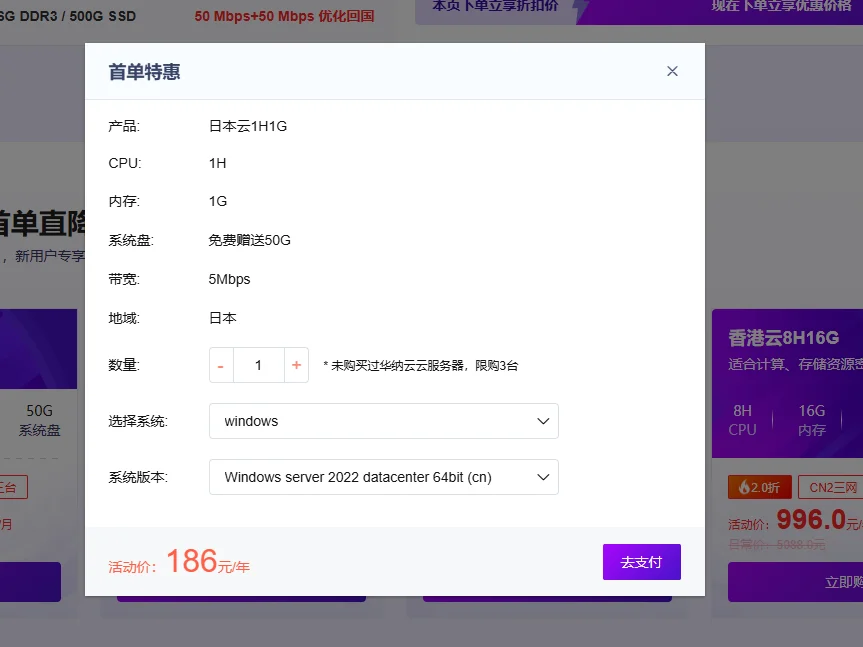The height and width of the screenshot is (647, 863).
Task: Click the 186元/年 activity price
Action: pyautogui.click(x=207, y=563)
